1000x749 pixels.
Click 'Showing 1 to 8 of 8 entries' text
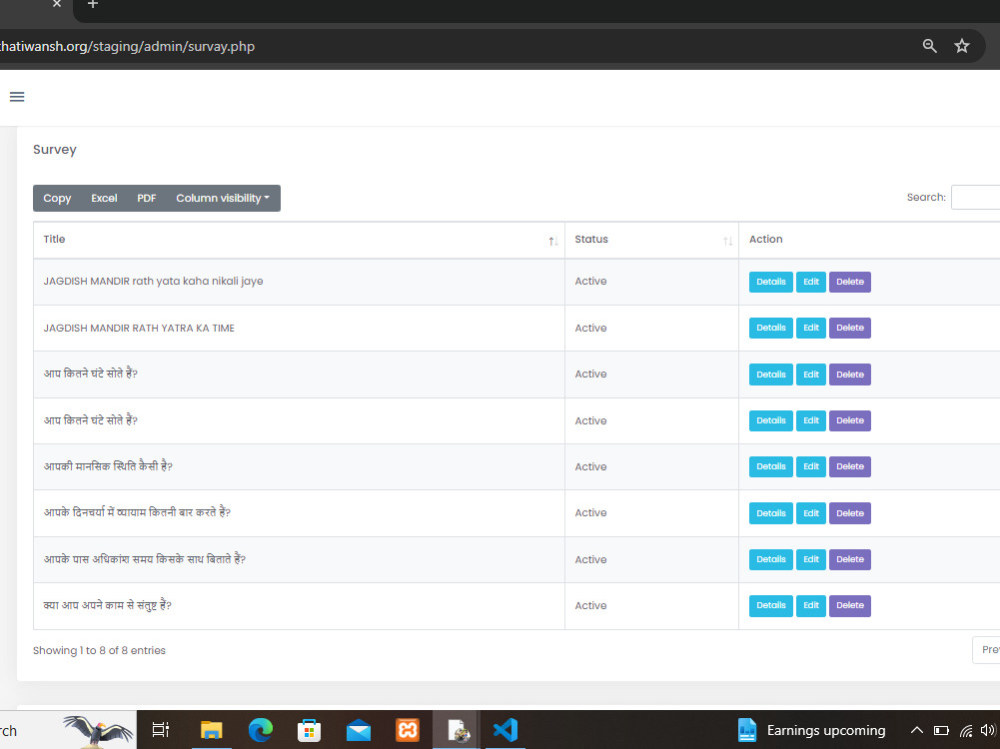99,650
